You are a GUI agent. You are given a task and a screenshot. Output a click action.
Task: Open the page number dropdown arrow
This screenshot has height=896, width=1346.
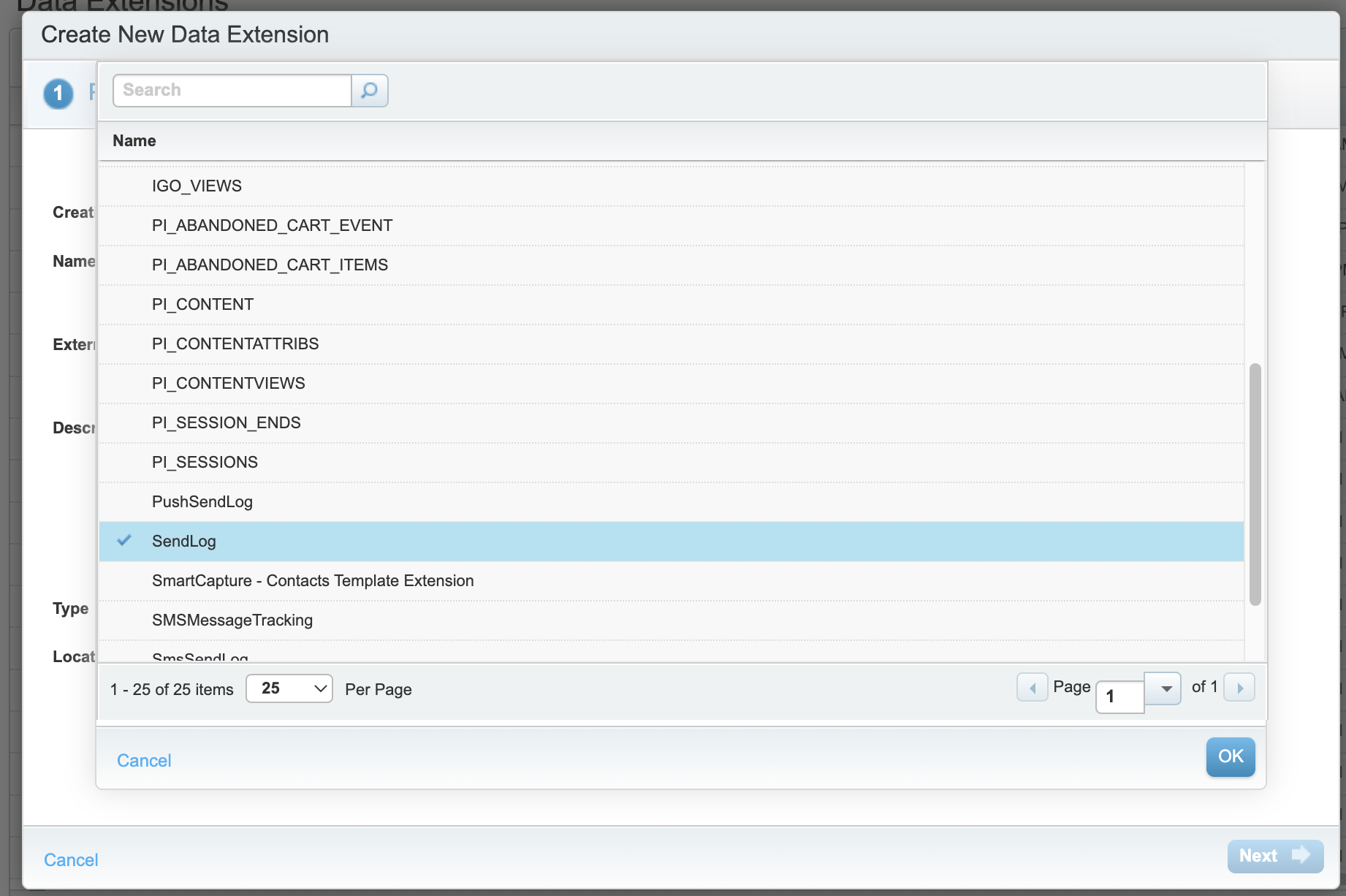[1163, 688]
